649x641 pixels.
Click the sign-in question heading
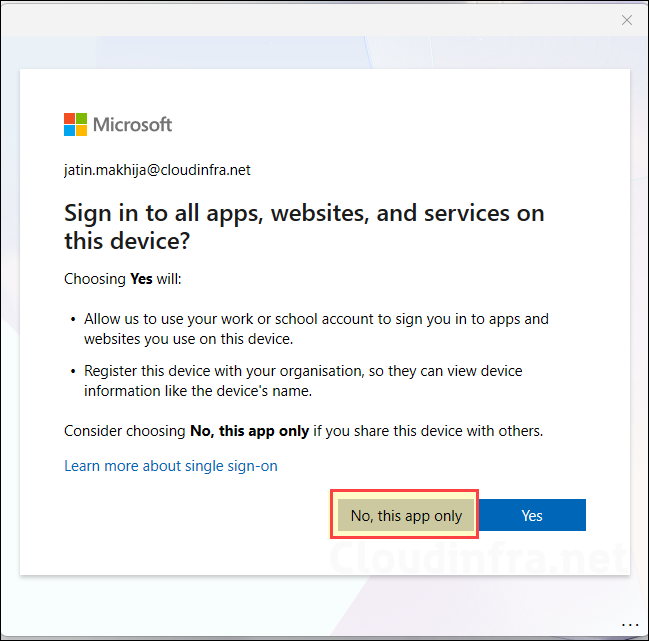[x=304, y=226]
